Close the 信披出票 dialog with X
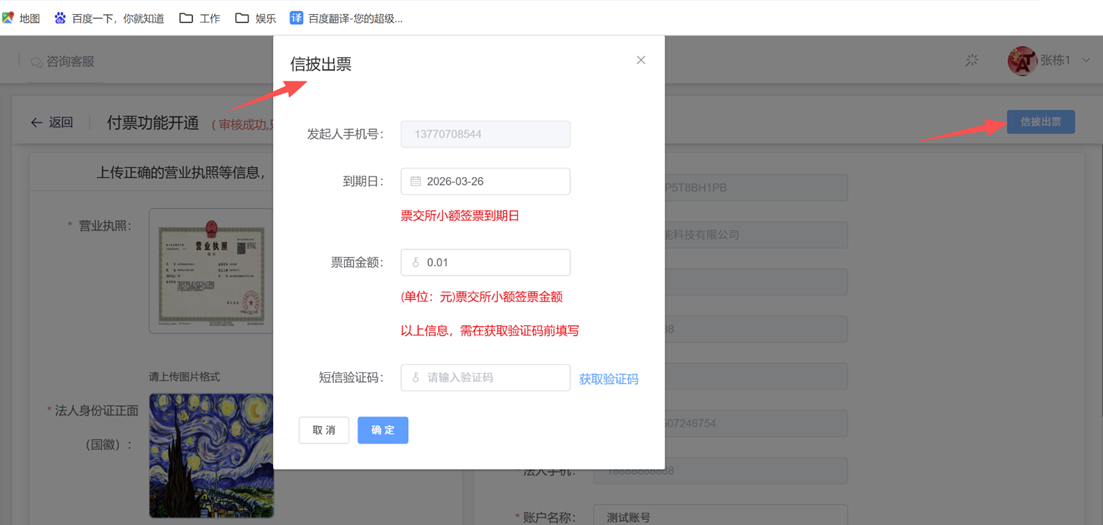The width and height of the screenshot is (1103, 525). tap(641, 60)
